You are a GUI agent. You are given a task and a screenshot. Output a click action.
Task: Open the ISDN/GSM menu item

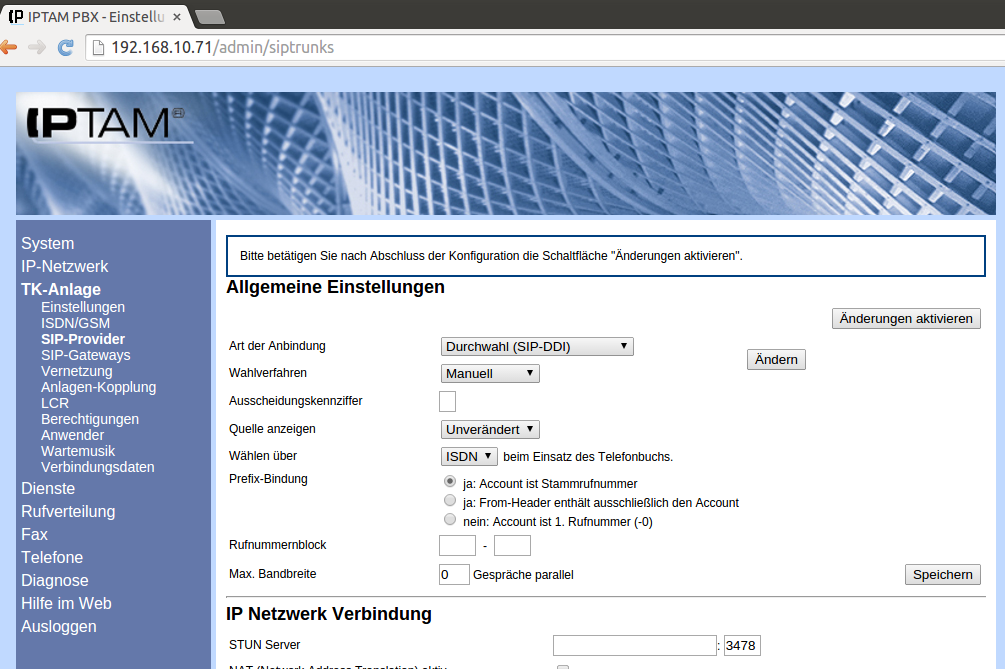tap(75, 323)
